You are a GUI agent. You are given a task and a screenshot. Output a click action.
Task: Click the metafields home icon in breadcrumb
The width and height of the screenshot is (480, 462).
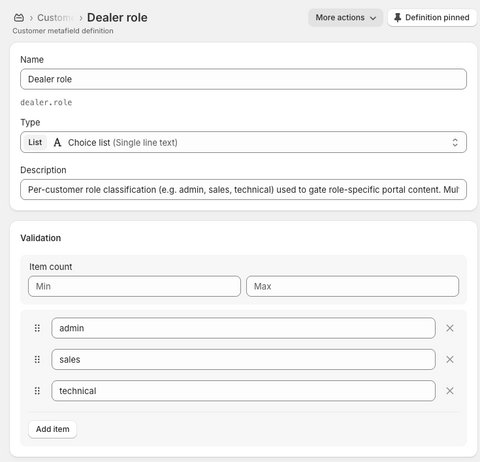[19, 18]
